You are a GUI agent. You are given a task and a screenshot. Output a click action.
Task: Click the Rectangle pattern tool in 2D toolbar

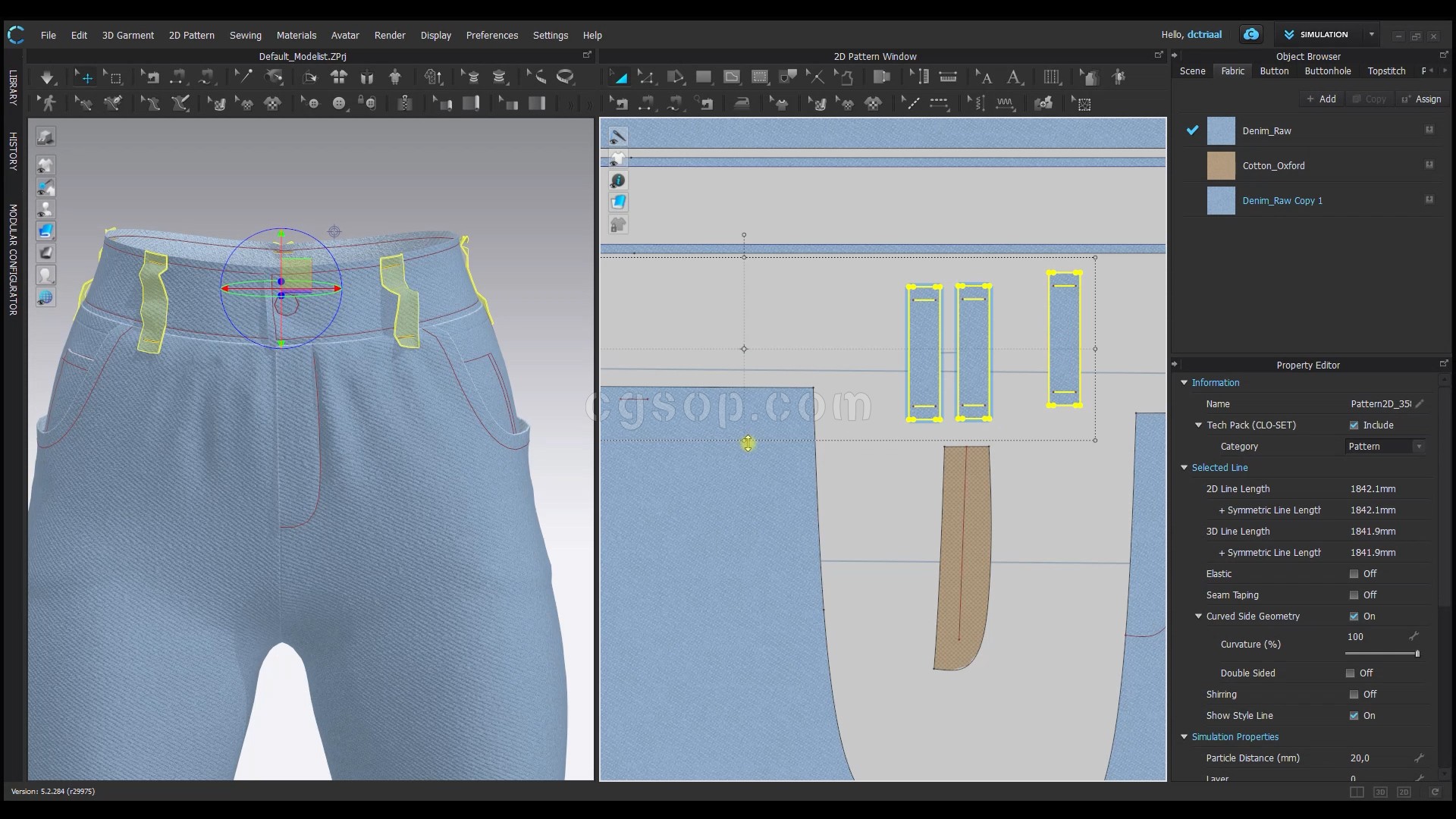(x=704, y=77)
